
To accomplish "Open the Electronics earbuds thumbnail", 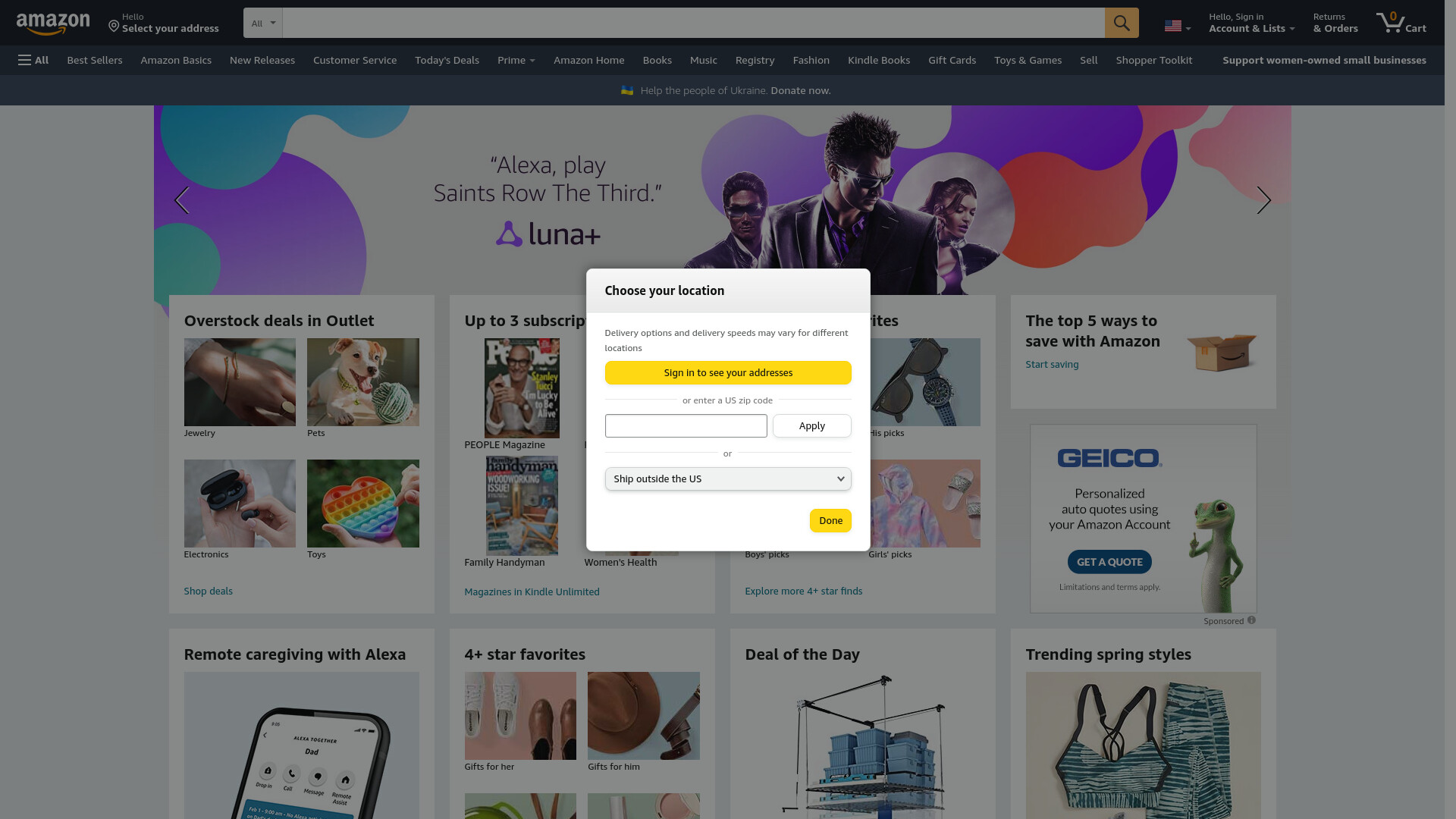I will tap(240, 504).
